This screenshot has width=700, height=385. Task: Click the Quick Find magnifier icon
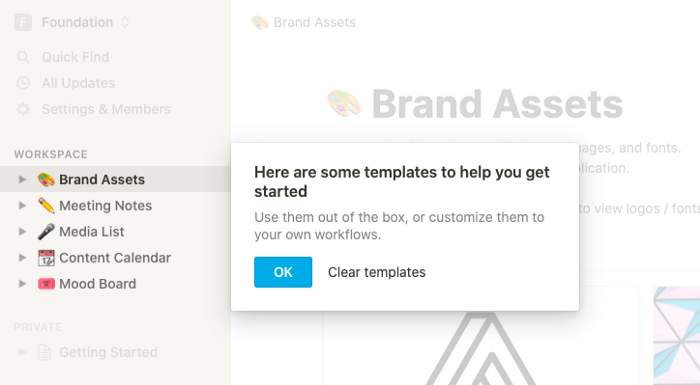pos(23,57)
